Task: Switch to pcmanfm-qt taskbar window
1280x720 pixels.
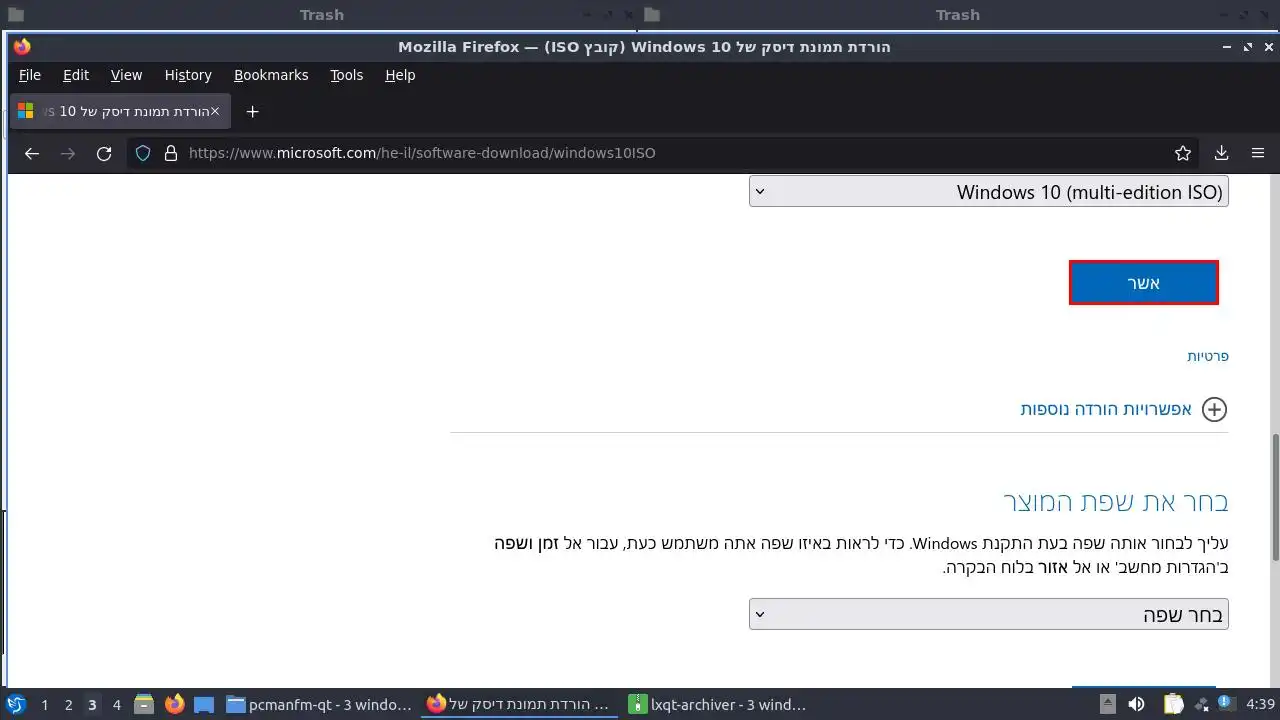Action: 319,705
